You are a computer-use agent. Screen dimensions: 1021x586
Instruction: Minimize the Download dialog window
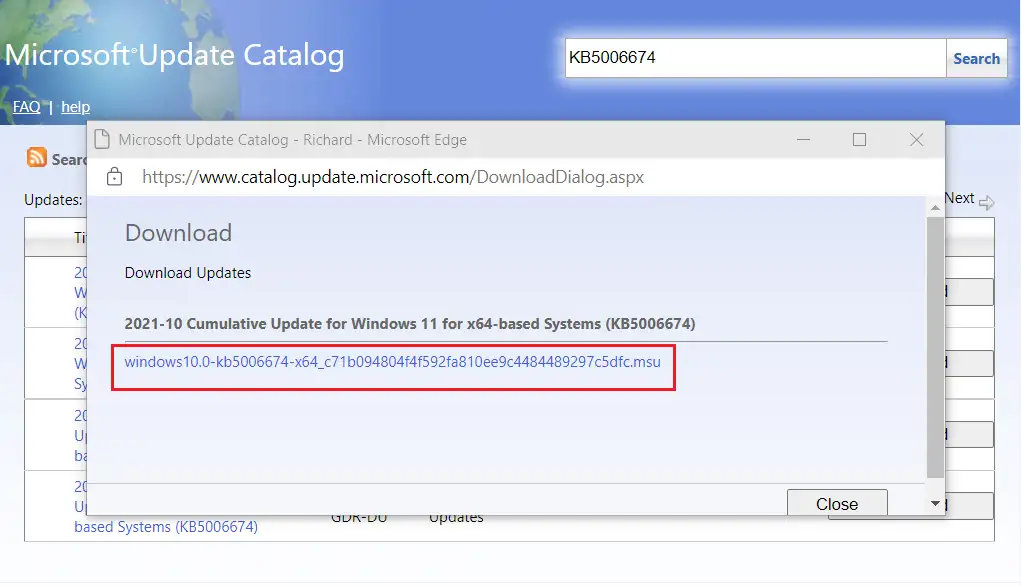click(804, 139)
